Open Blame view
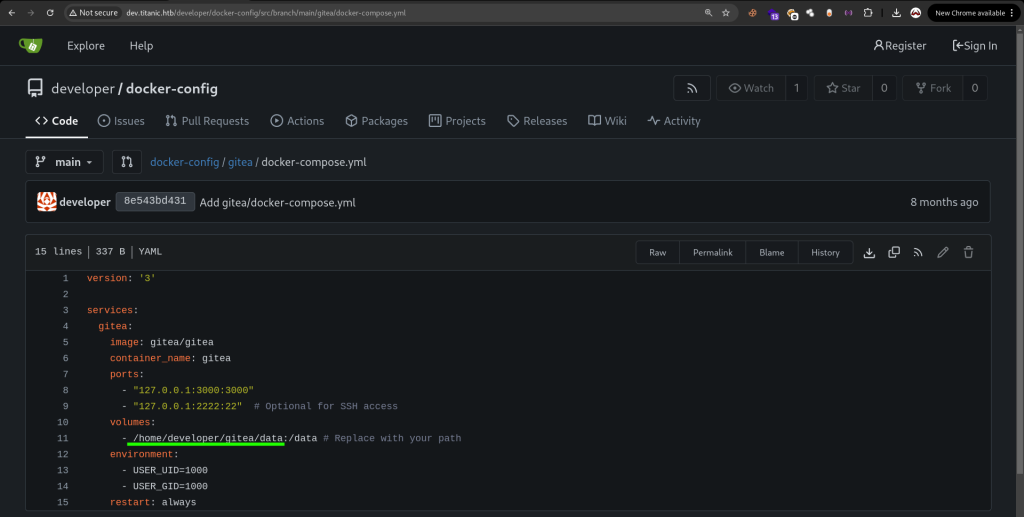Image resolution: width=1024 pixels, height=517 pixels. pyautogui.click(x=772, y=253)
